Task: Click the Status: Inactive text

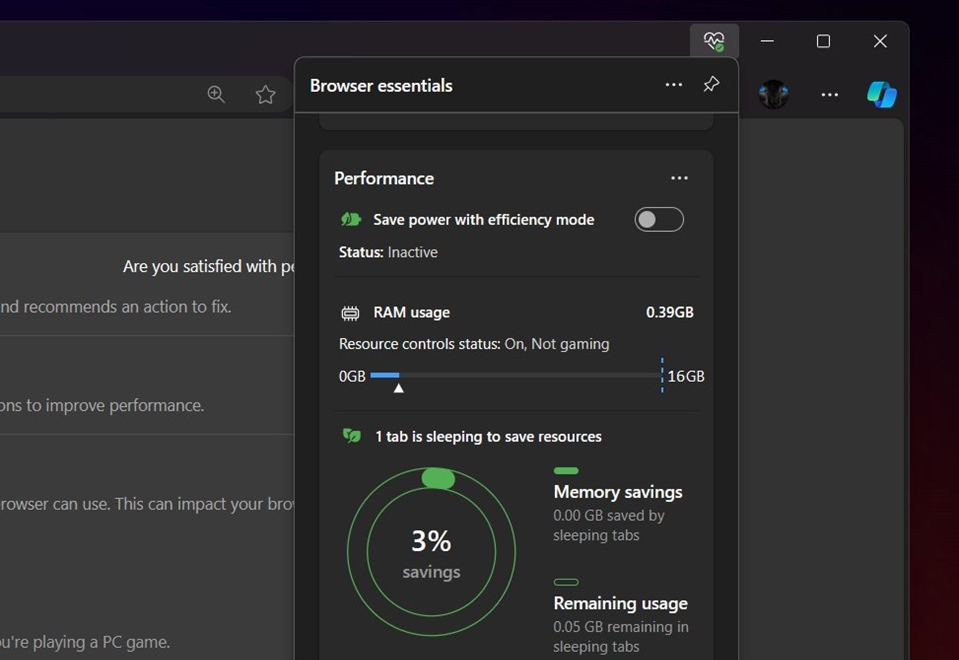Action: 388,252
